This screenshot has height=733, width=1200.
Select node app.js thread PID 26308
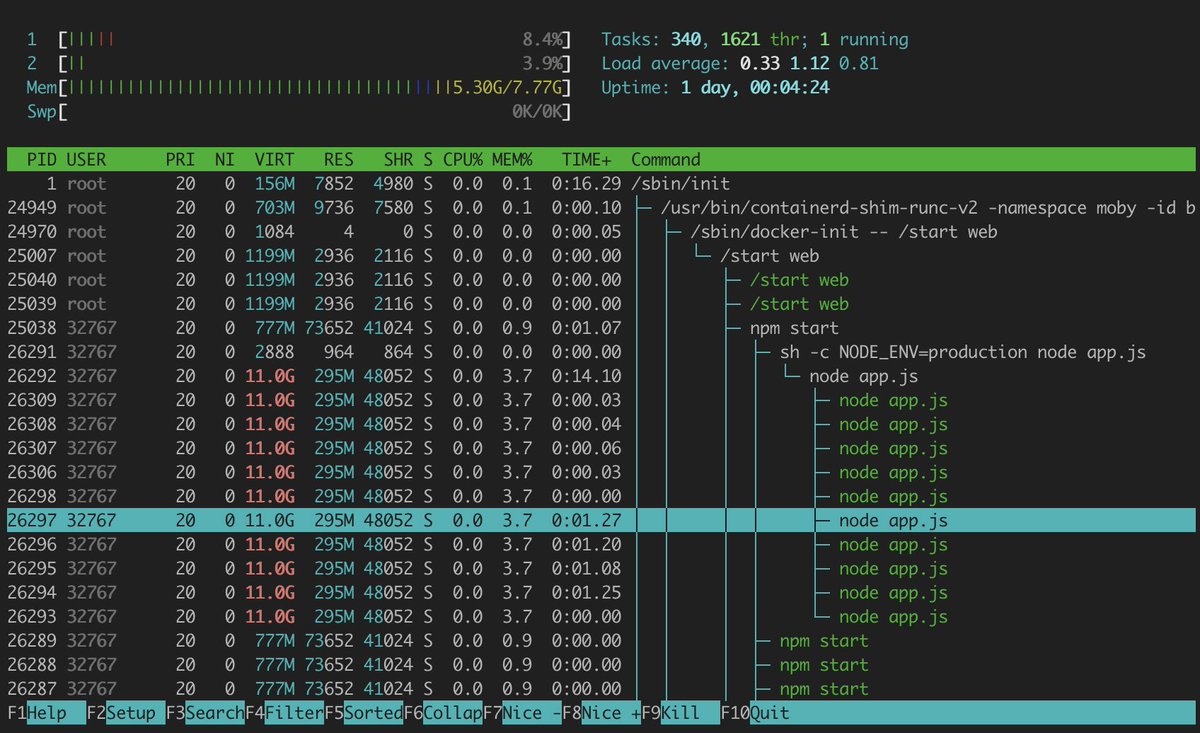pyautogui.click(x=601, y=424)
